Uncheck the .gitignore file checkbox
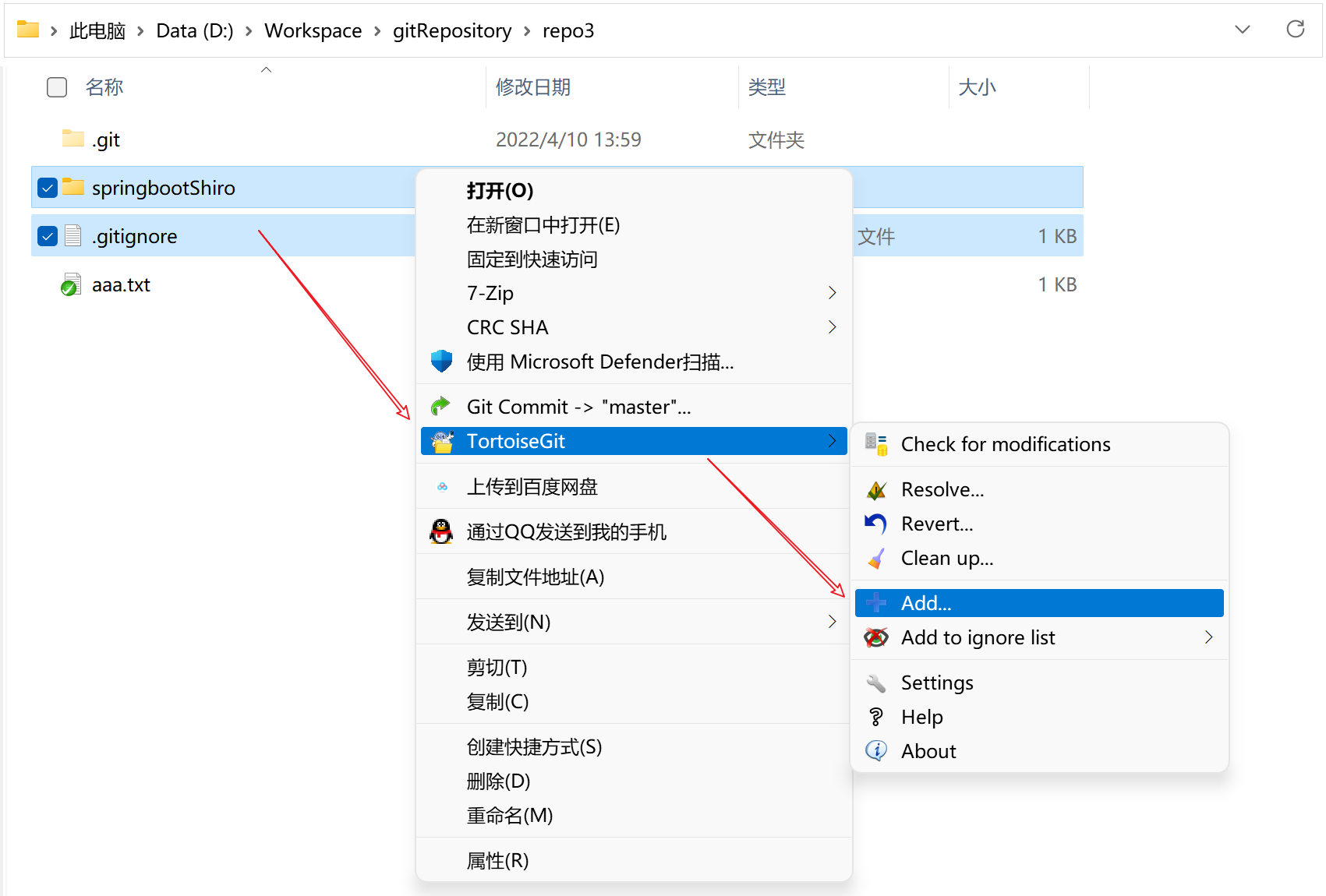Image resolution: width=1326 pixels, height=896 pixels. point(48,236)
